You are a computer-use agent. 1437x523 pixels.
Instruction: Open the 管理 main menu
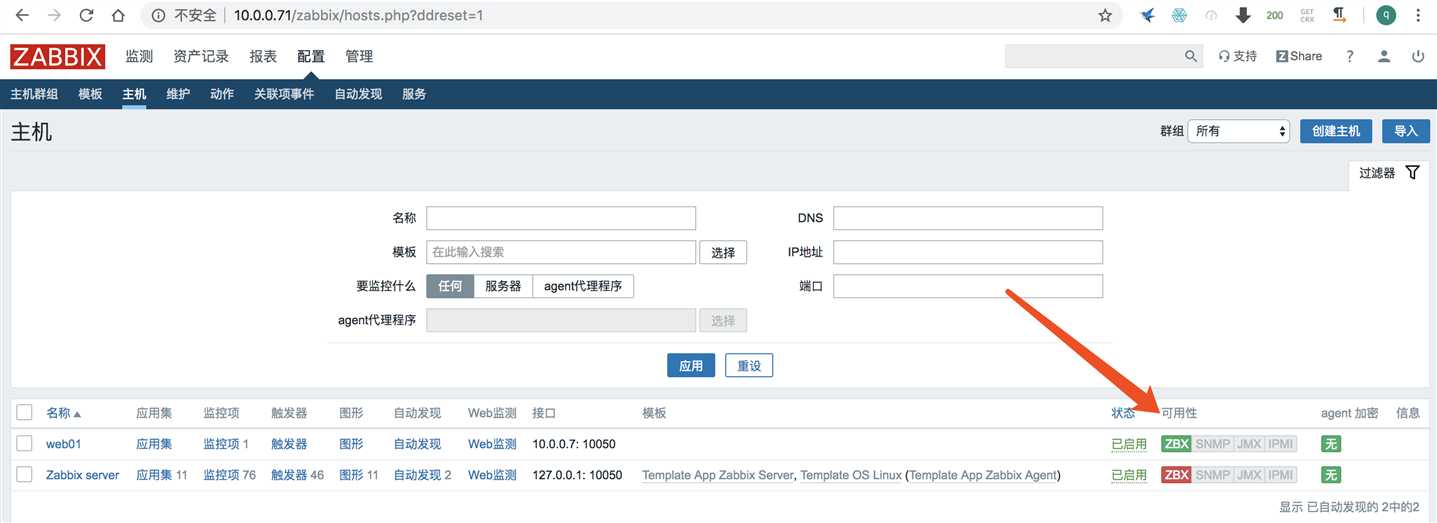(x=359, y=56)
